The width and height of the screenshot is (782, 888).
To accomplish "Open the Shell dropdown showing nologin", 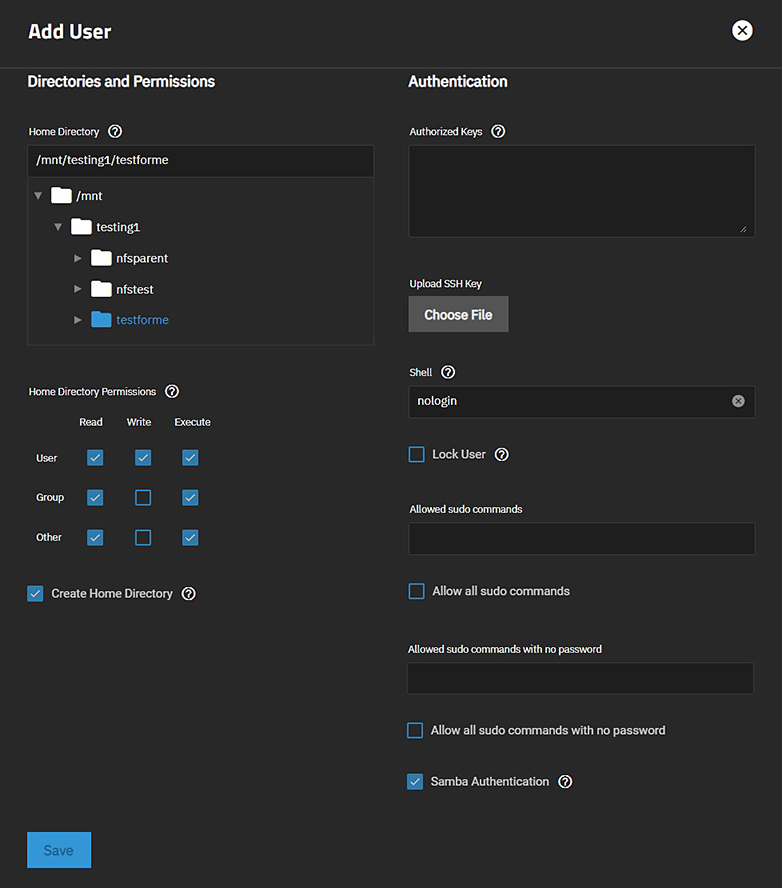I will coord(570,401).
